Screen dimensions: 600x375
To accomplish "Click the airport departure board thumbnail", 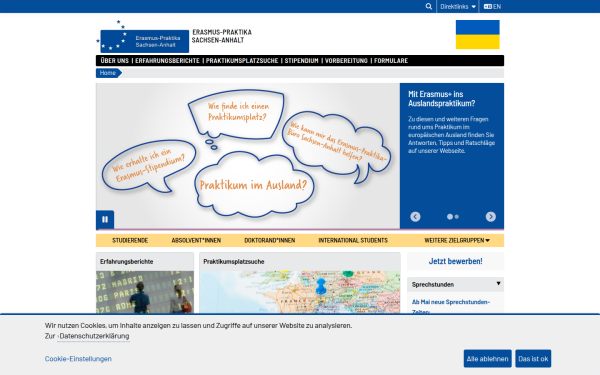I will (x=145, y=292).
